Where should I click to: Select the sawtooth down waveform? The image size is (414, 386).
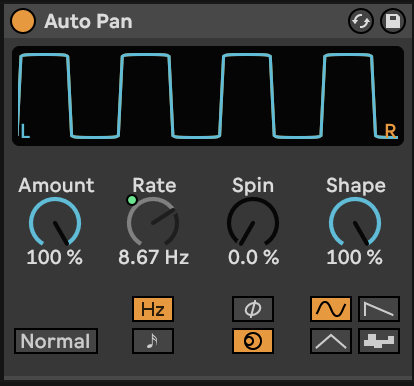click(379, 309)
